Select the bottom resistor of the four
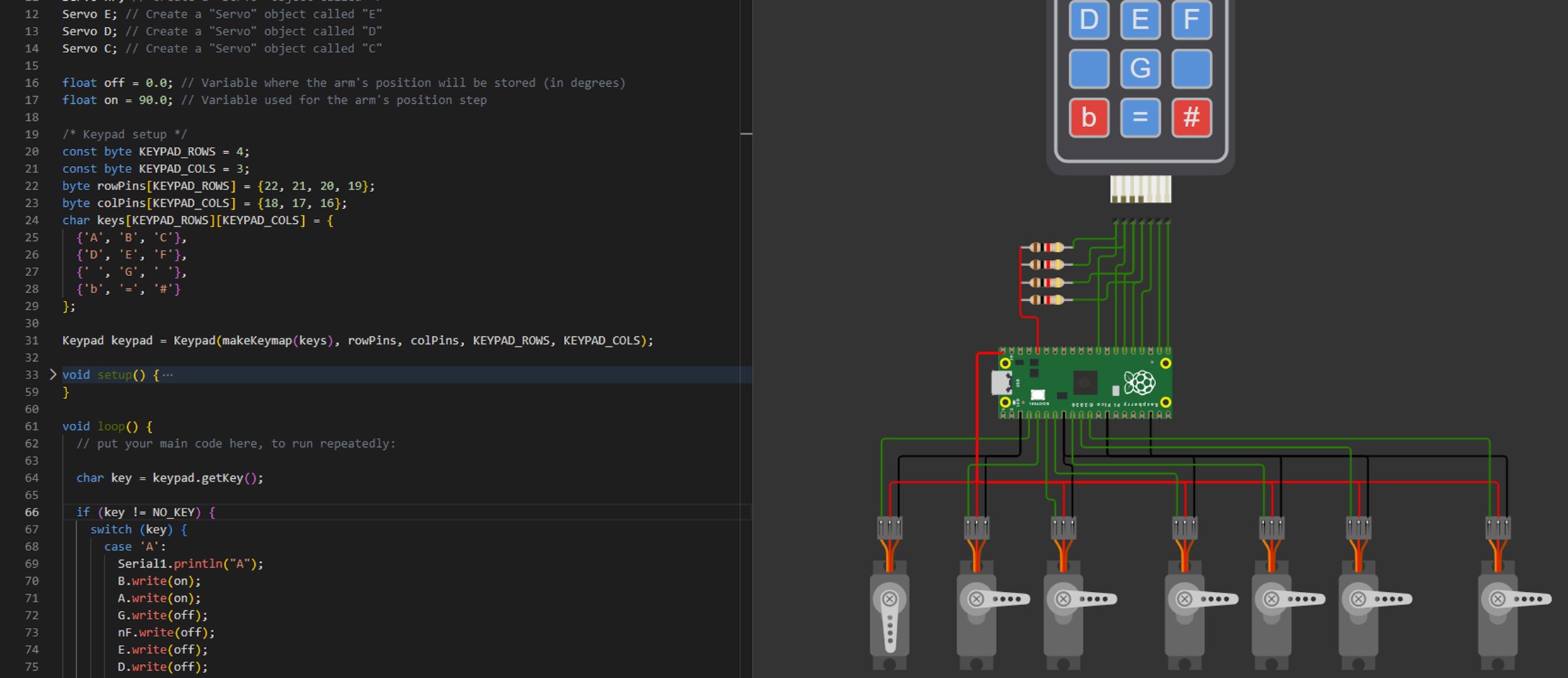Screen dimensions: 1568x678 click(1047, 300)
